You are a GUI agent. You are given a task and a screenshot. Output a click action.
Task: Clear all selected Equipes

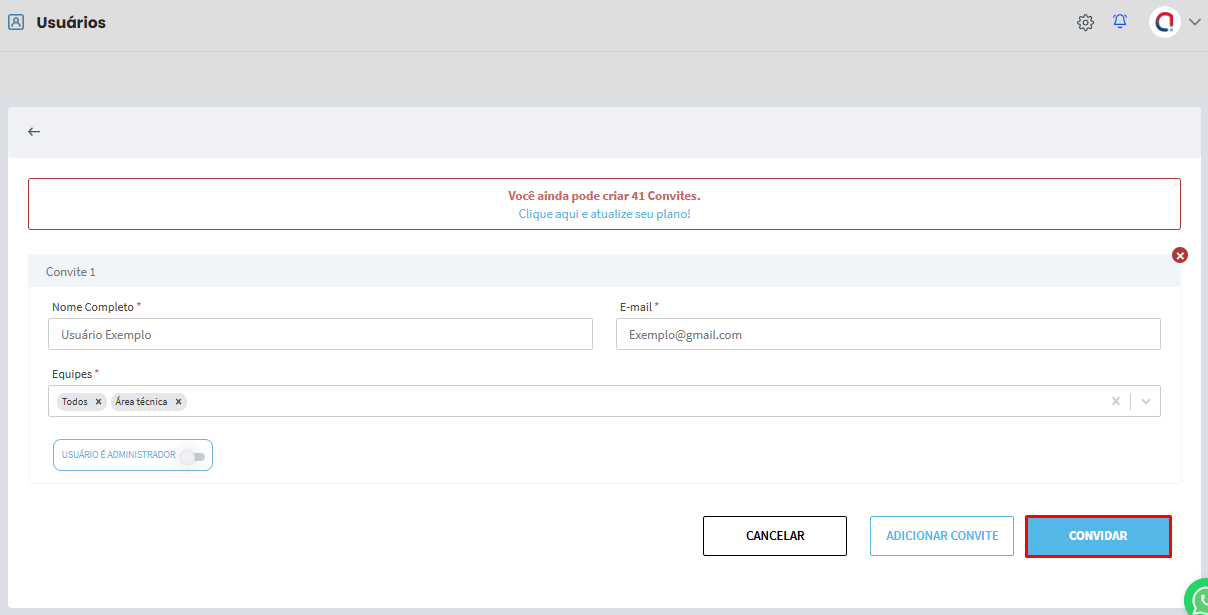pyautogui.click(x=1116, y=401)
